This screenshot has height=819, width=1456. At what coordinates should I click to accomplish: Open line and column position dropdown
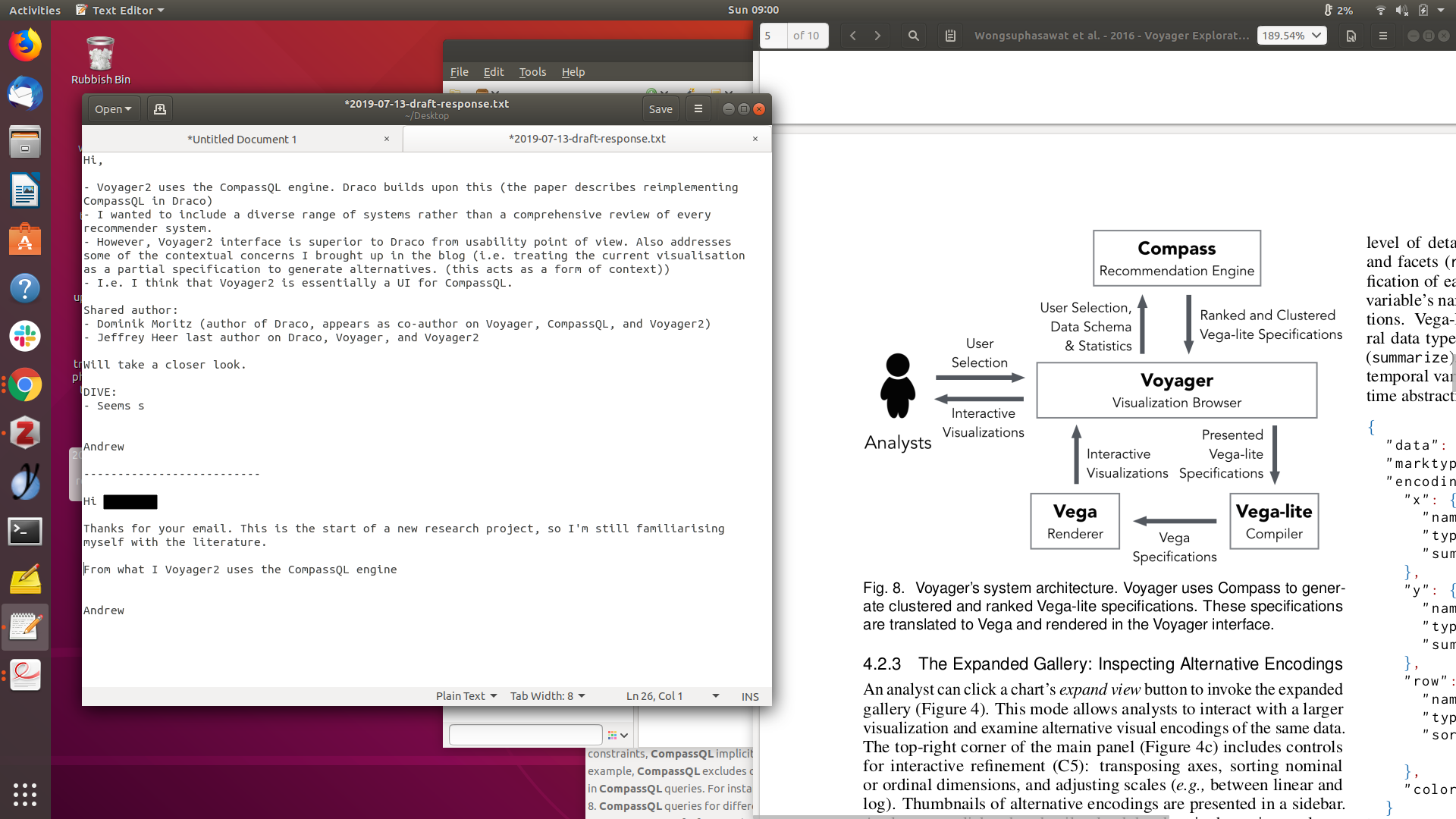coord(672,696)
